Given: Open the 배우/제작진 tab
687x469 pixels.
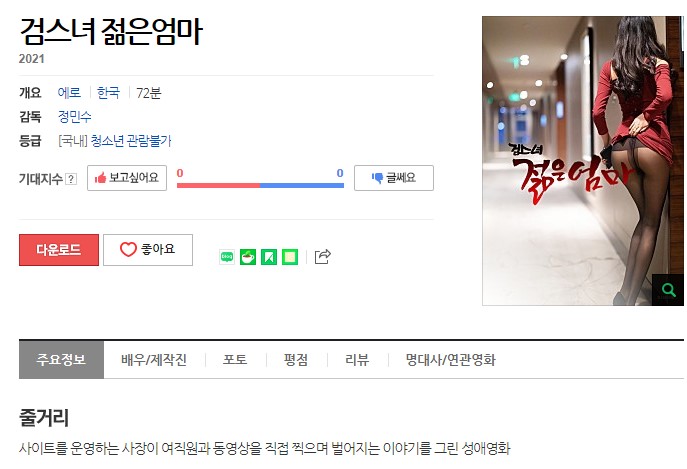Looking at the screenshot, I should pyautogui.click(x=154, y=360).
